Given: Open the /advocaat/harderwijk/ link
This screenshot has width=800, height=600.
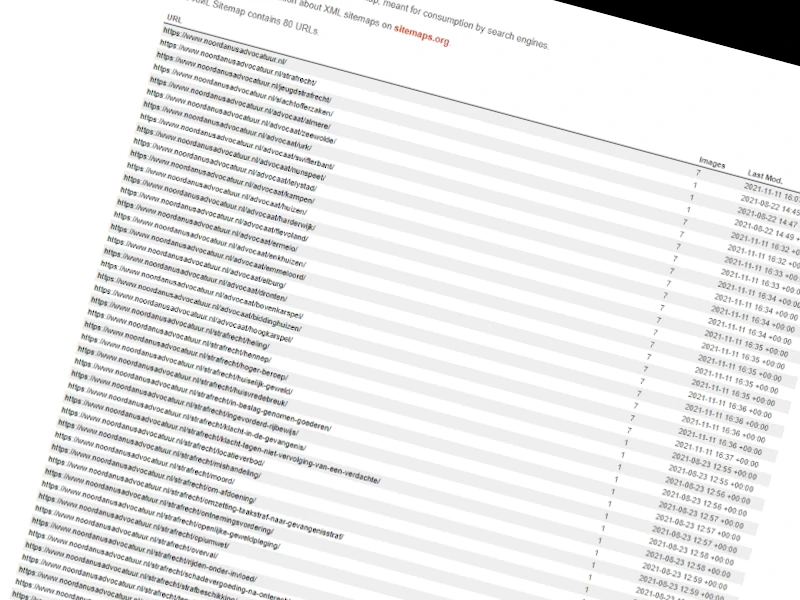Looking at the screenshot, I should pos(219,200).
